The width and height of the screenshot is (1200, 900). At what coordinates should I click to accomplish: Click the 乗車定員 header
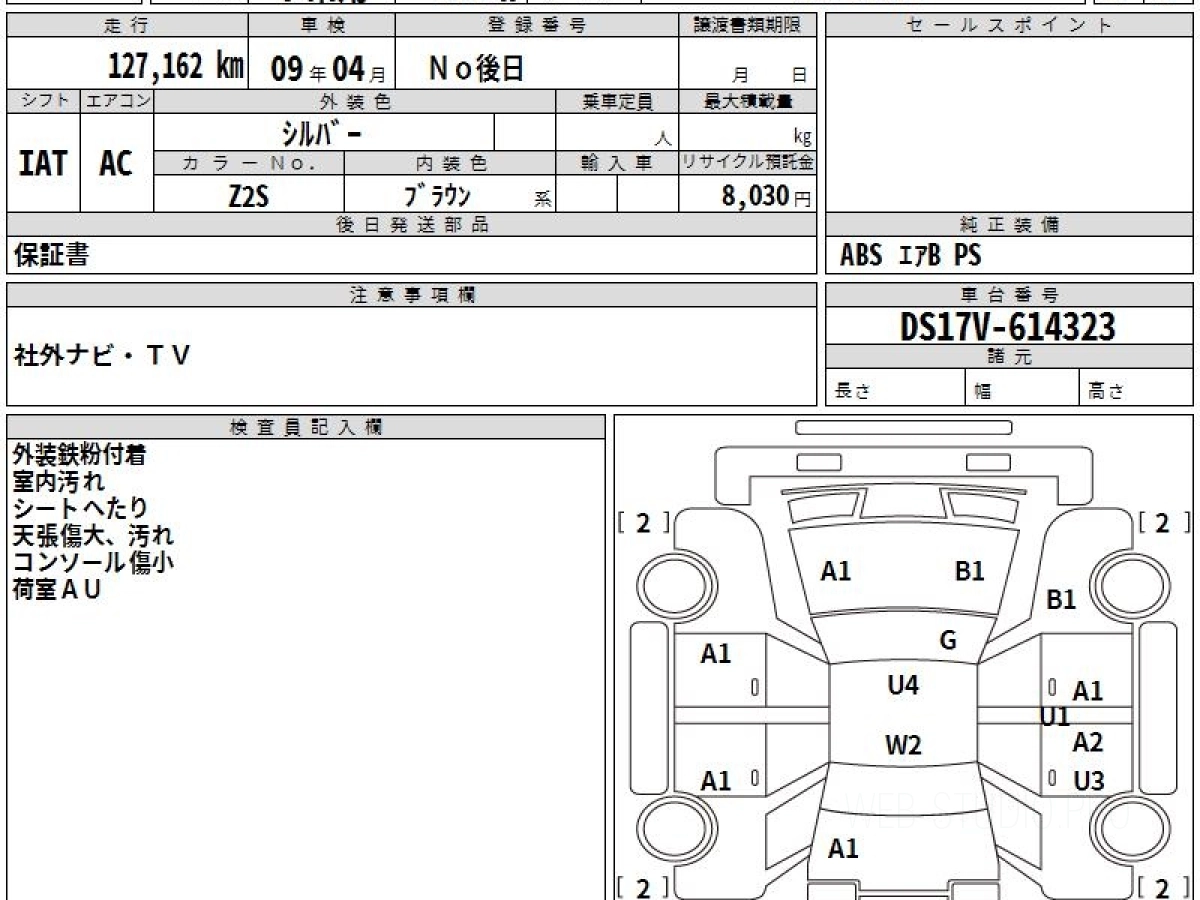[x=617, y=101]
